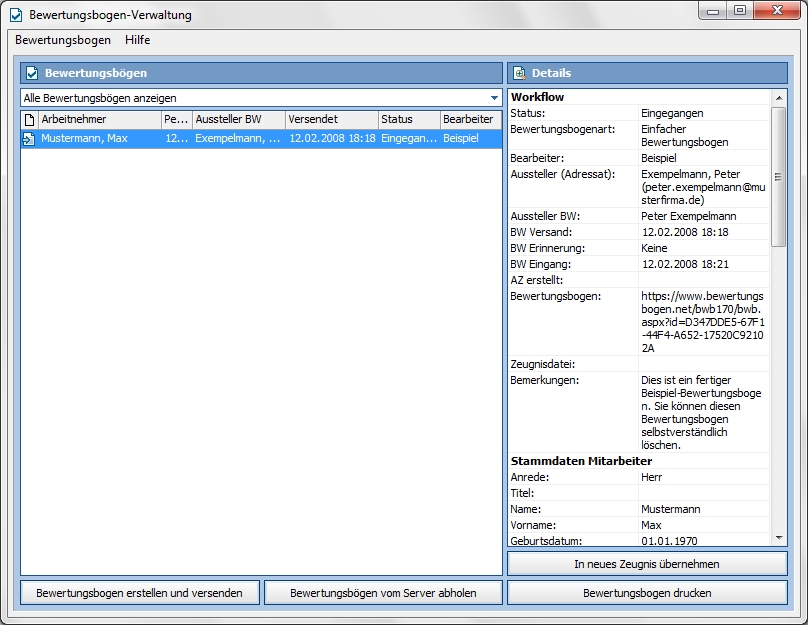Click the Details scrollbar down arrow

pos(779,538)
